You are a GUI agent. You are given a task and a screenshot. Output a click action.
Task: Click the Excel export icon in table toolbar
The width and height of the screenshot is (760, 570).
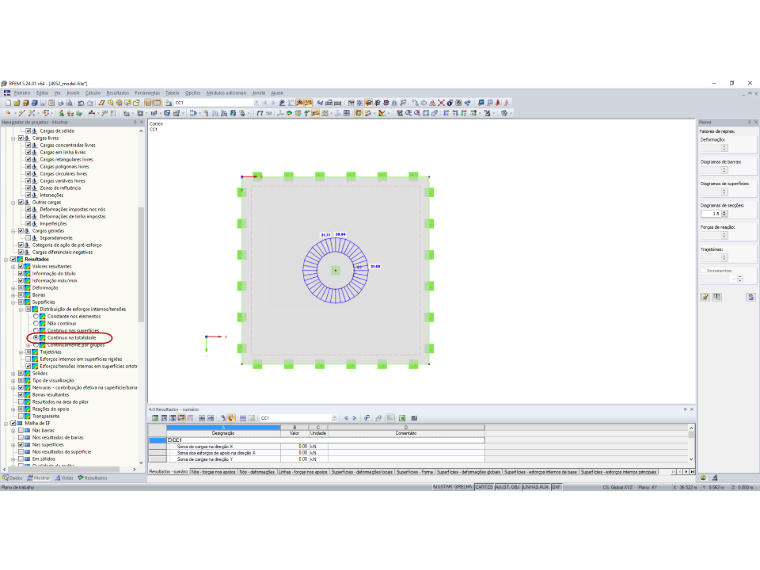[402, 418]
